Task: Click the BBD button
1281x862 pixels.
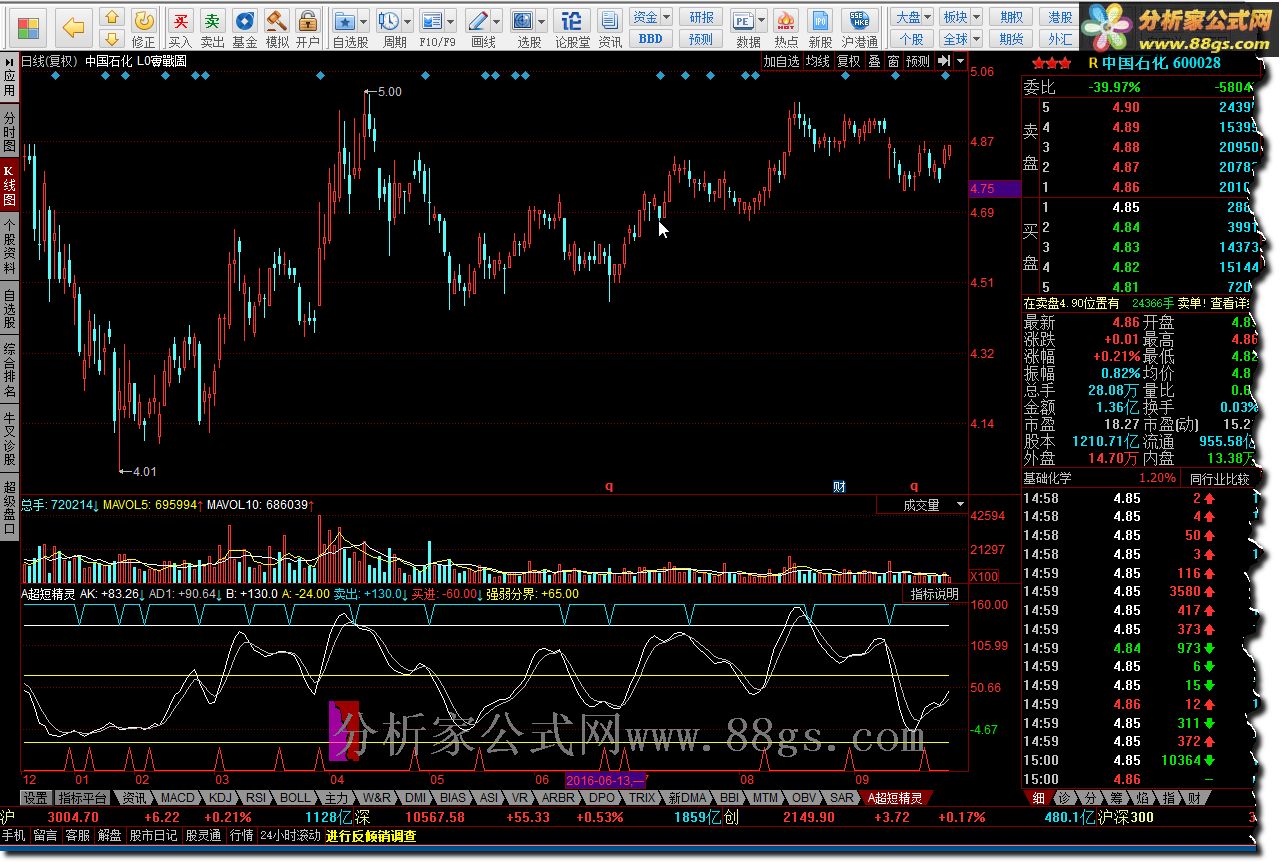Action: click(x=651, y=39)
